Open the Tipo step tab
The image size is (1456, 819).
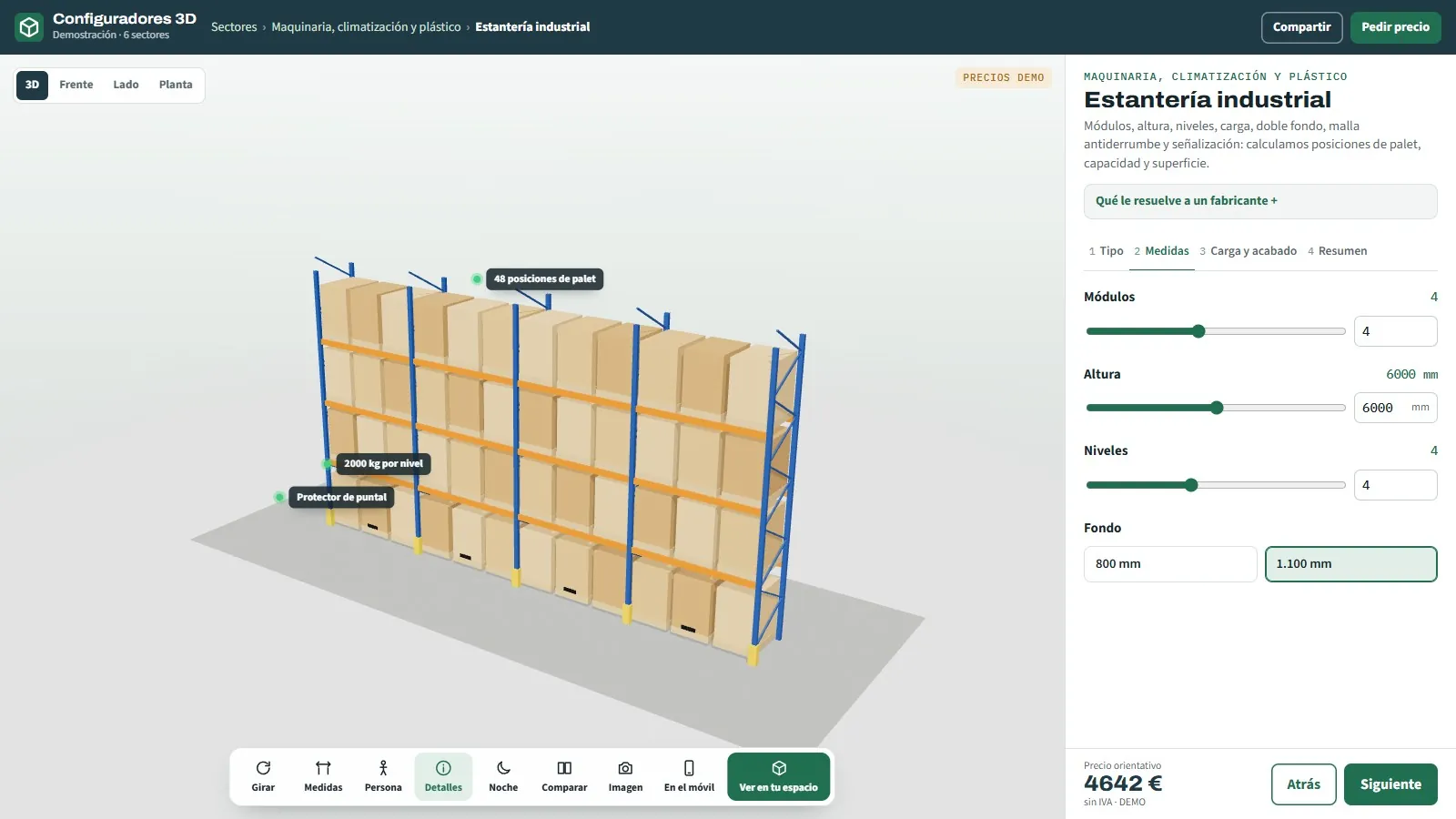1106,251
